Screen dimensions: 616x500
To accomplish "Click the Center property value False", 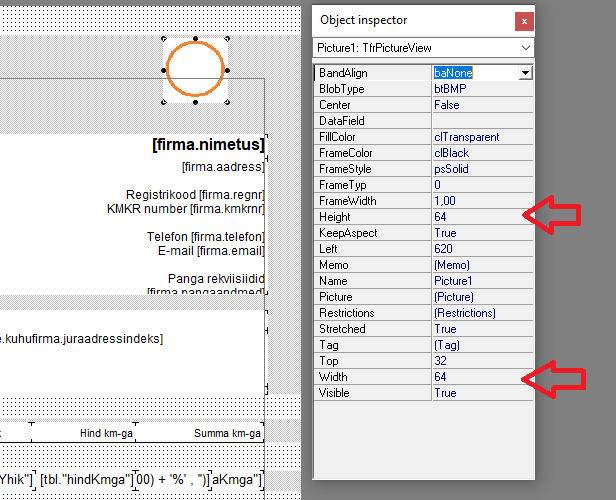I will click(x=482, y=105).
